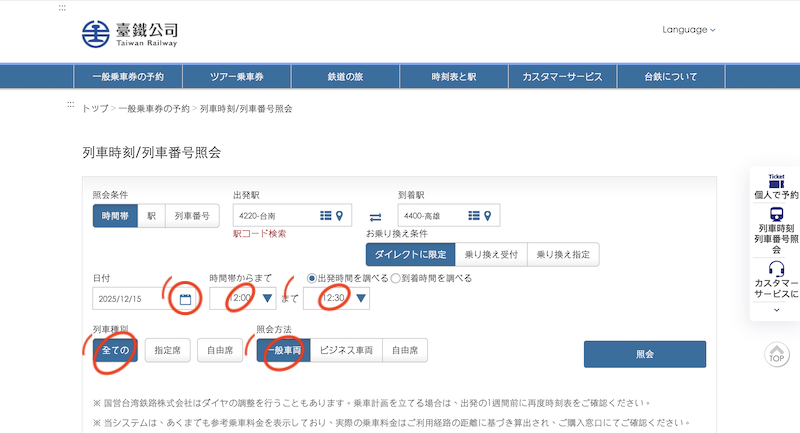Expand the start time 12:00 dropdown
The image size is (800, 433).
tap(267, 298)
